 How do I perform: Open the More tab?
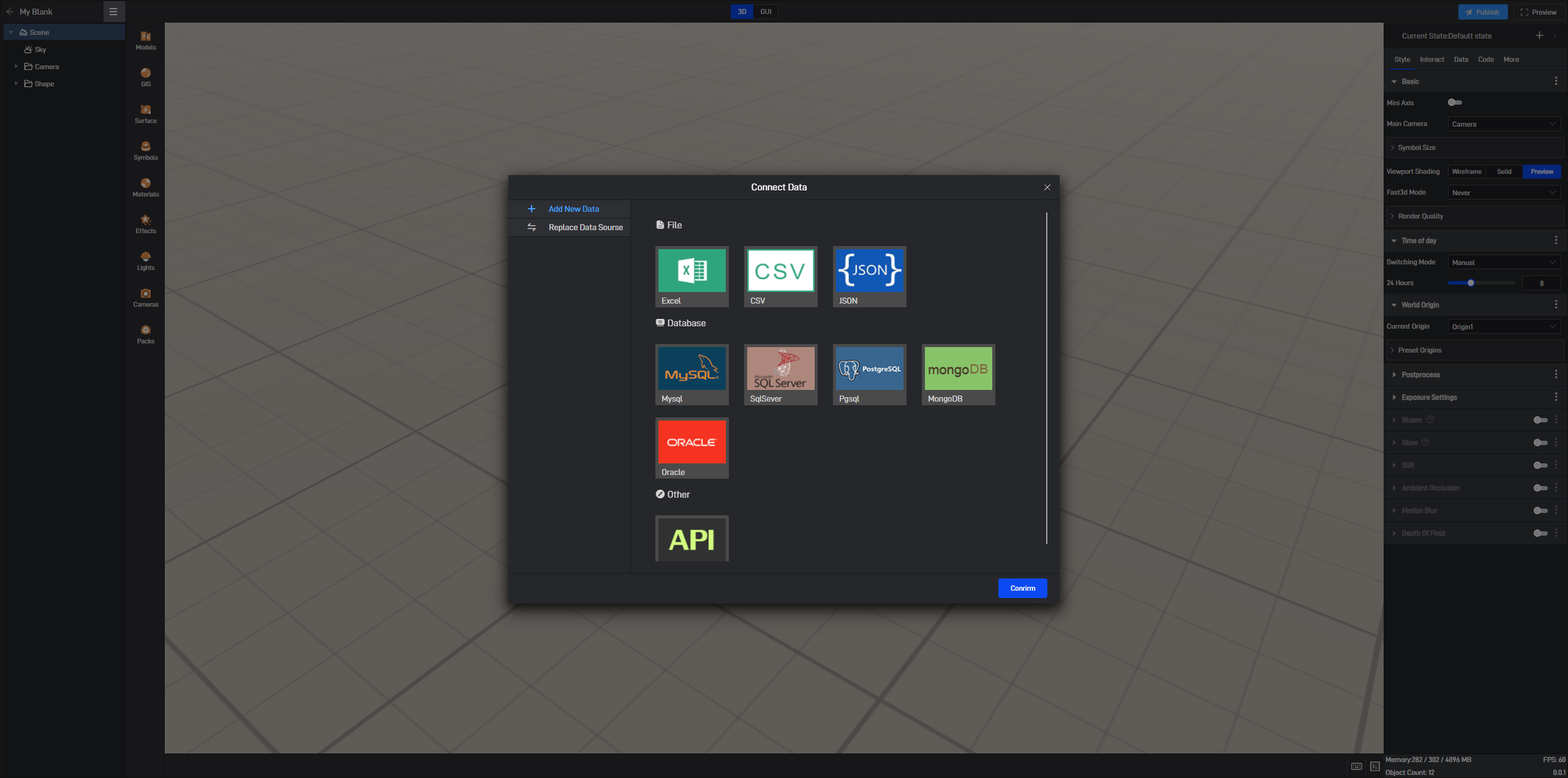tap(1511, 59)
